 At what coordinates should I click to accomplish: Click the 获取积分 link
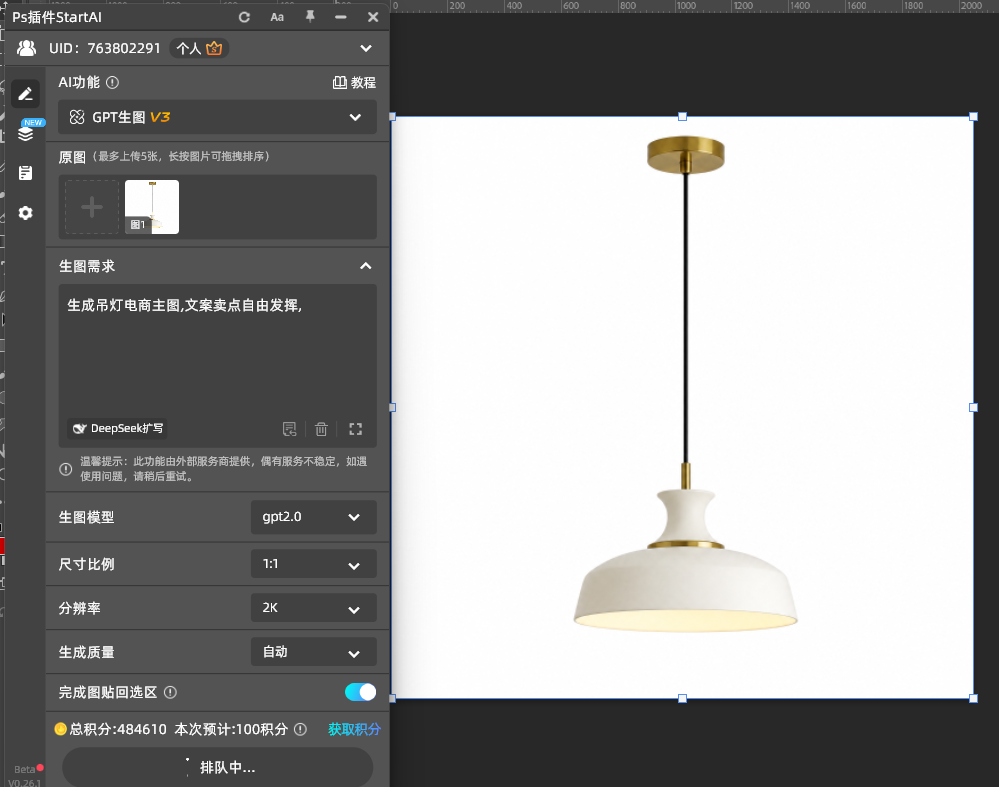tap(354, 729)
